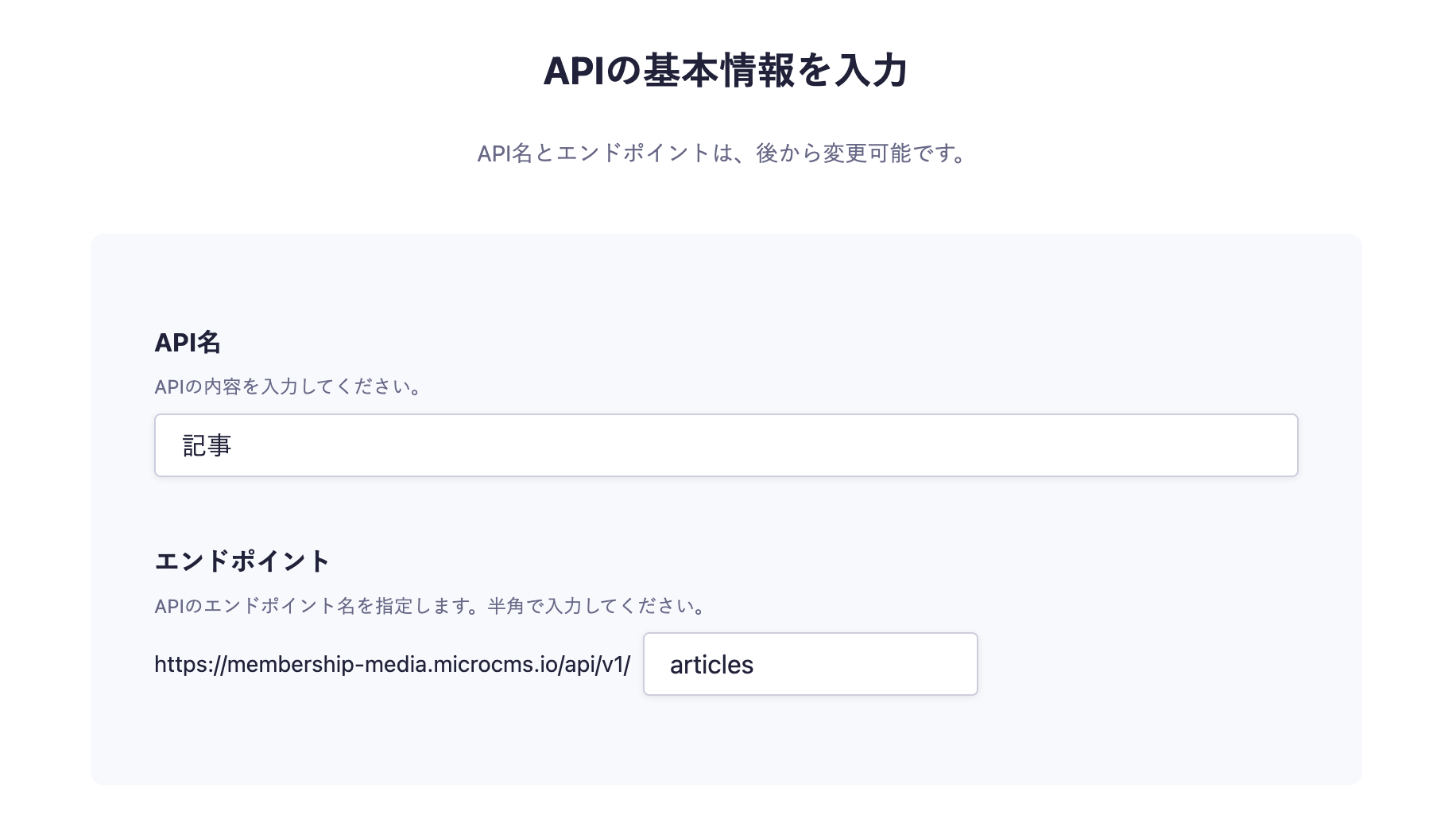Click helper text APIの内容を入力してください
1456x827 pixels.
point(288,387)
